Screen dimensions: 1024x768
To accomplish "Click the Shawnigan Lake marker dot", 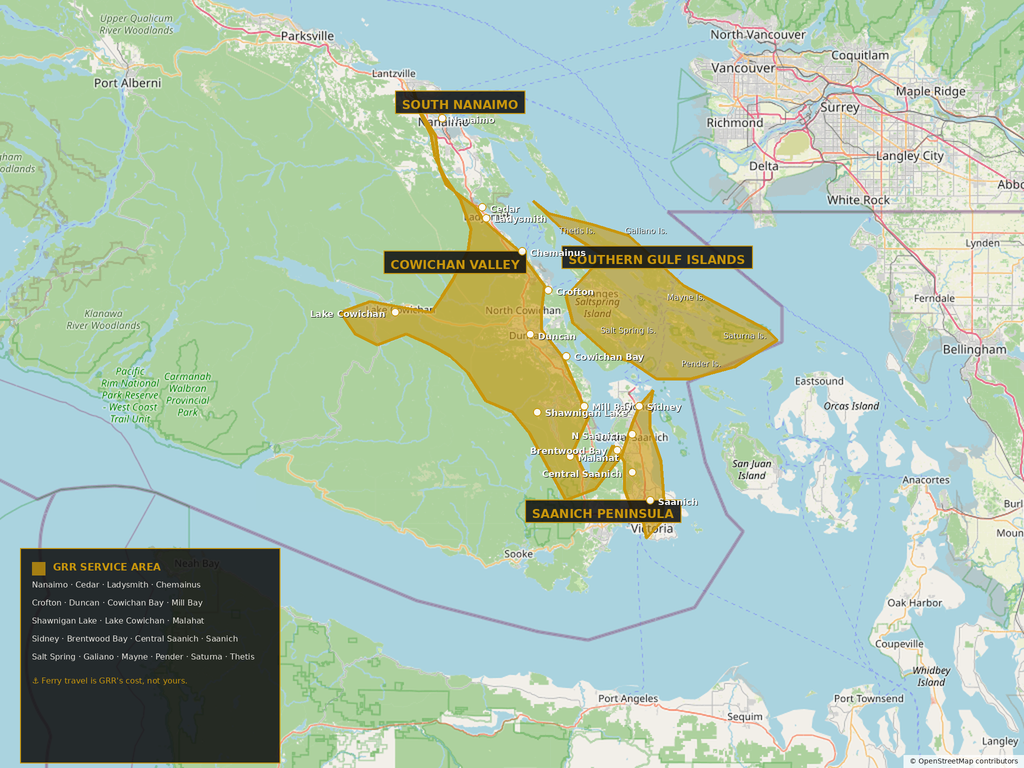I will click(x=537, y=412).
